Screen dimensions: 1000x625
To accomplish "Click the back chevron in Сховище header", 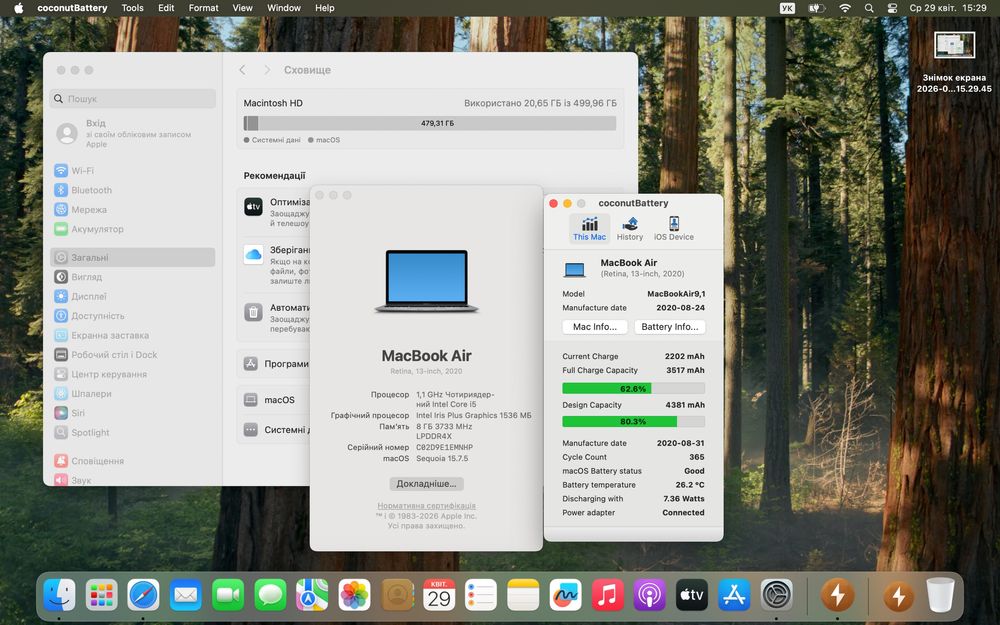I will coord(242,70).
